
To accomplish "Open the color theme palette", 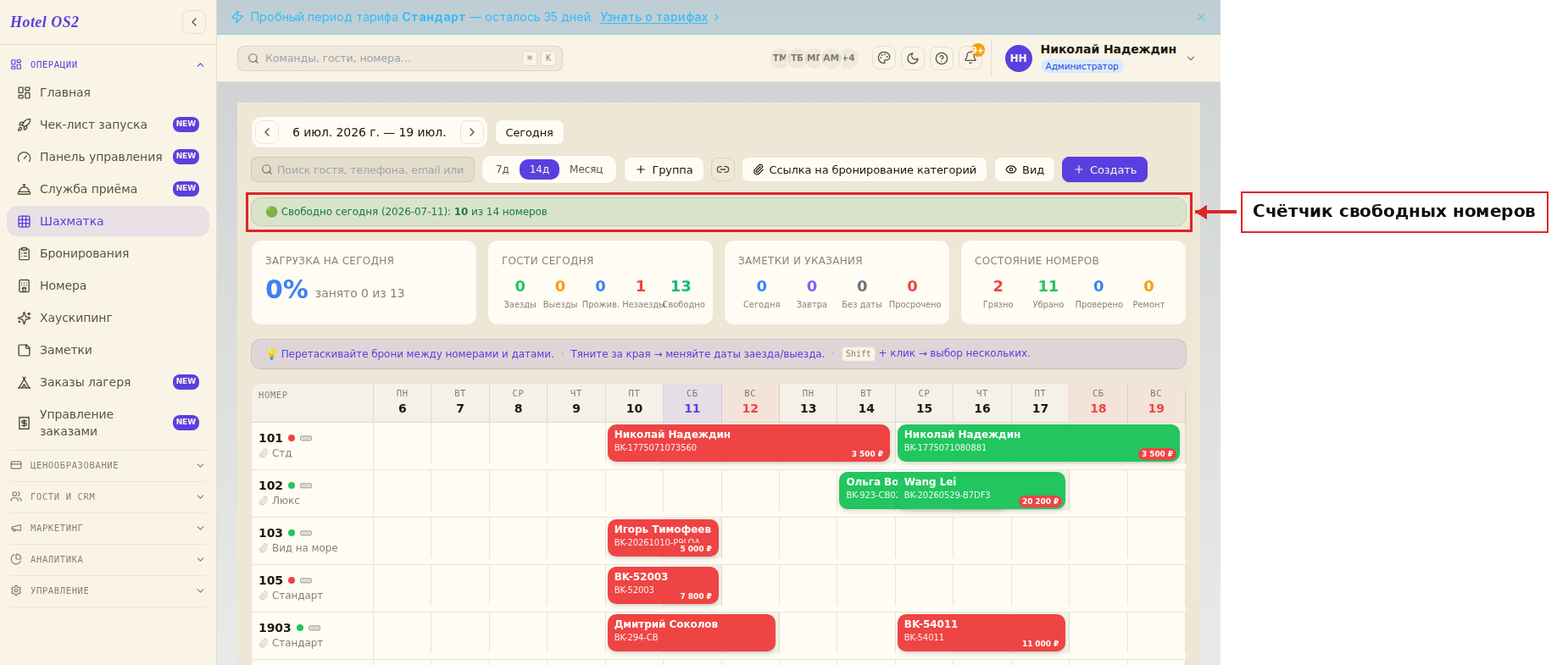I will tap(884, 58).
